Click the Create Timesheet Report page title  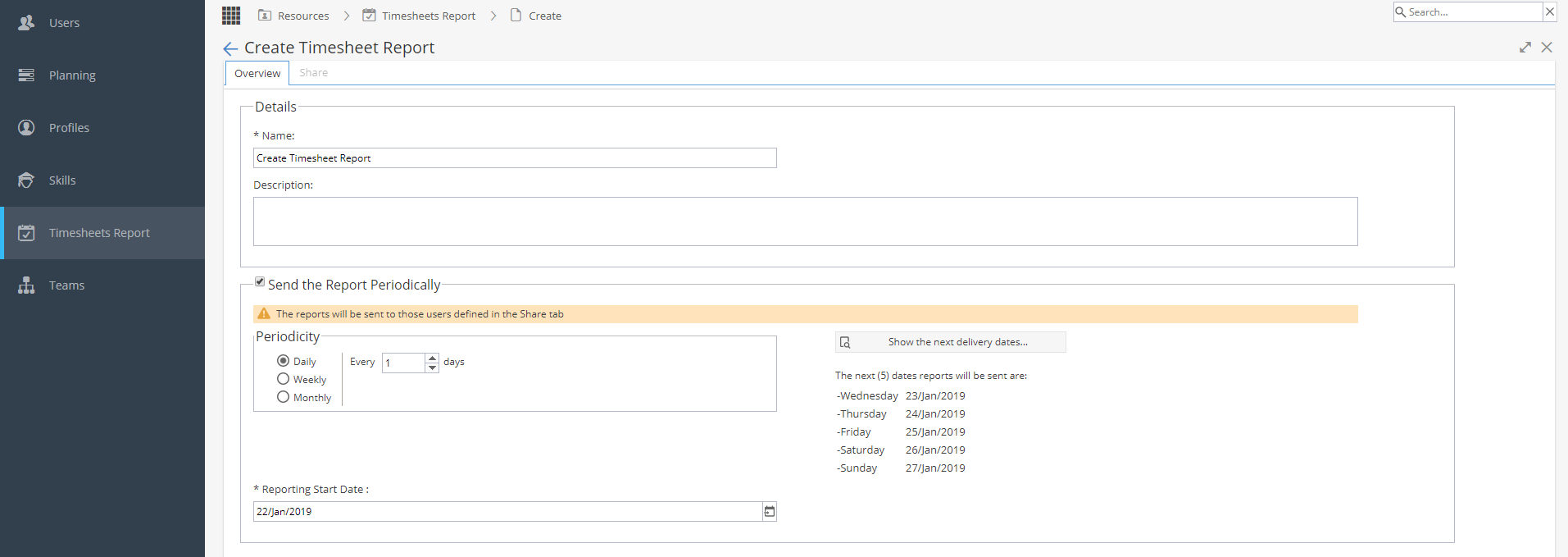point(339,48)
